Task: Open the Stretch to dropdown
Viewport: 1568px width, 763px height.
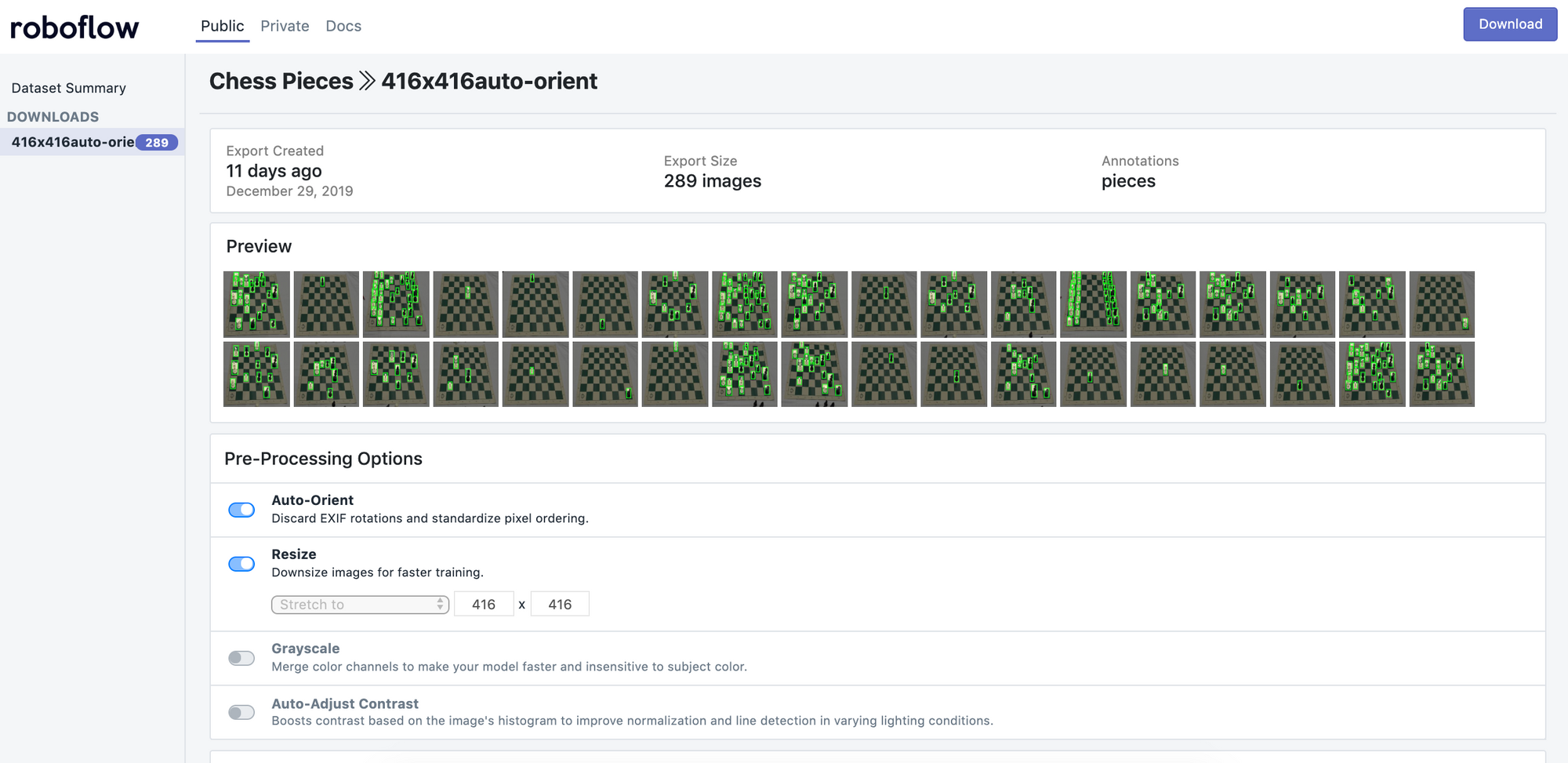Action: coord(353,604)
